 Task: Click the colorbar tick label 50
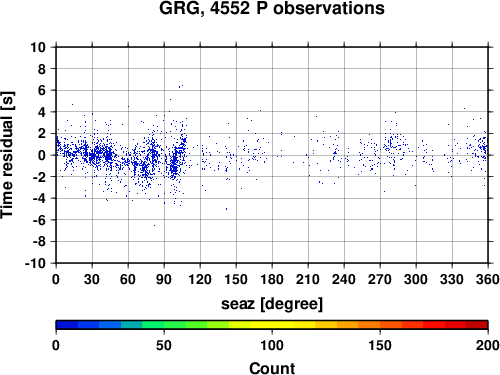(x=164, y=346)
